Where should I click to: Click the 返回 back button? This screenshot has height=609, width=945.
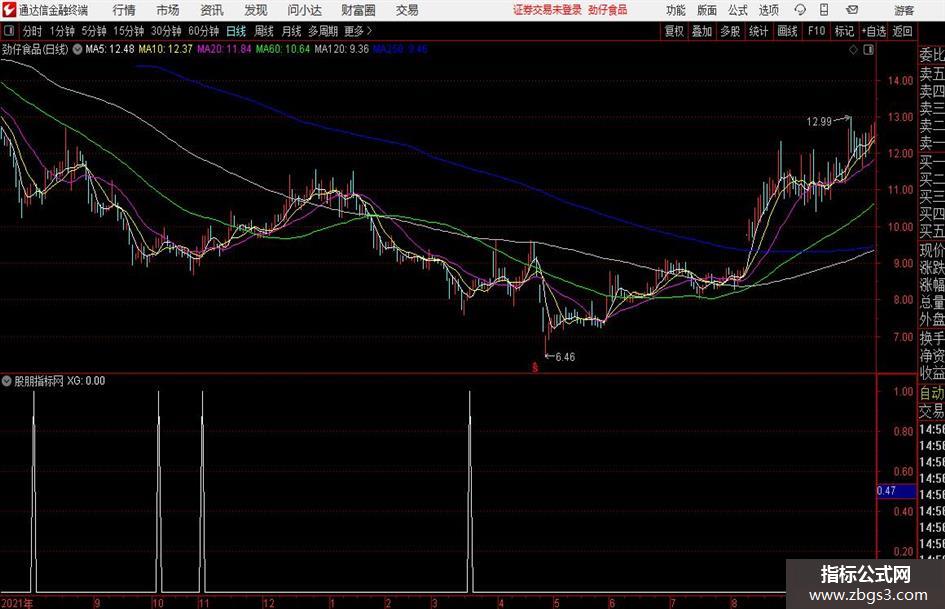(x=902, y=31)
